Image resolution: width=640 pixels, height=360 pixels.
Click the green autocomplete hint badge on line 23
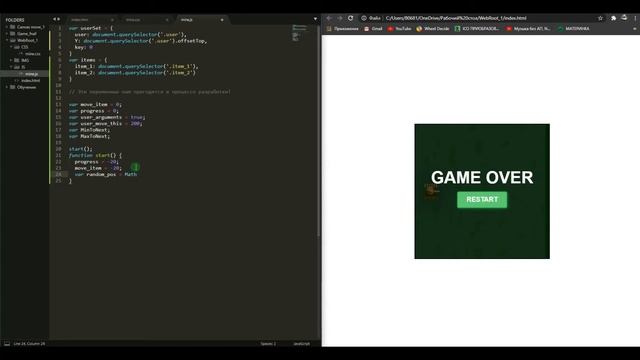136,167
